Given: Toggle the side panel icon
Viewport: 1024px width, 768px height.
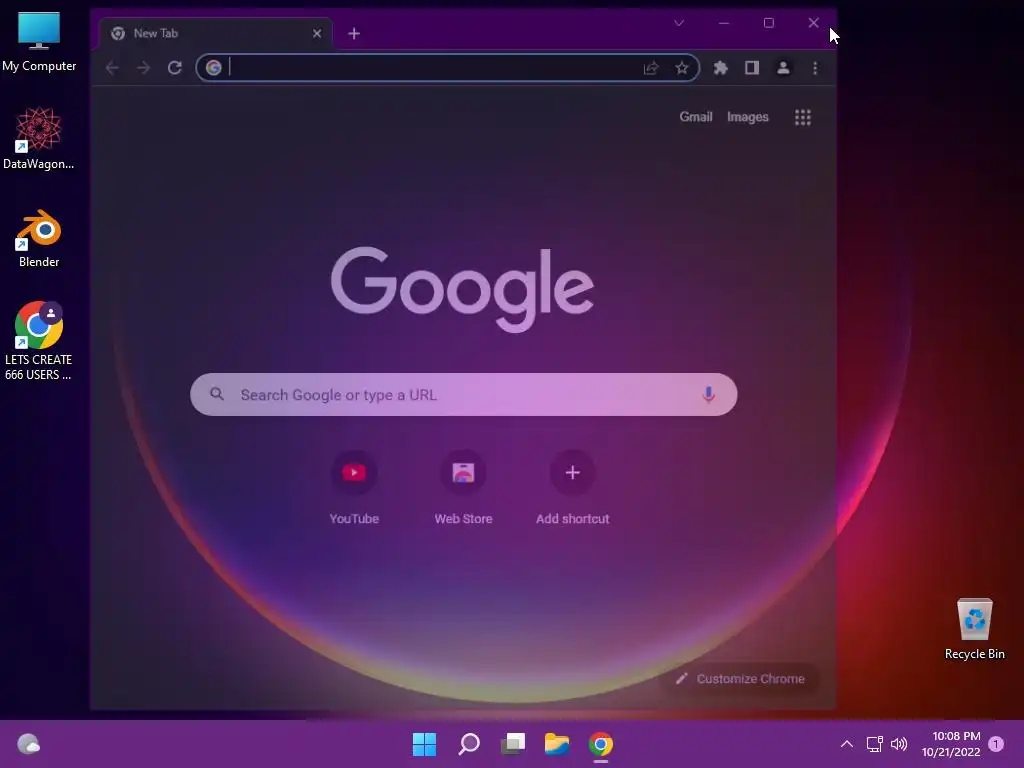Looking at the screenshot, I should tap(752, 68).
